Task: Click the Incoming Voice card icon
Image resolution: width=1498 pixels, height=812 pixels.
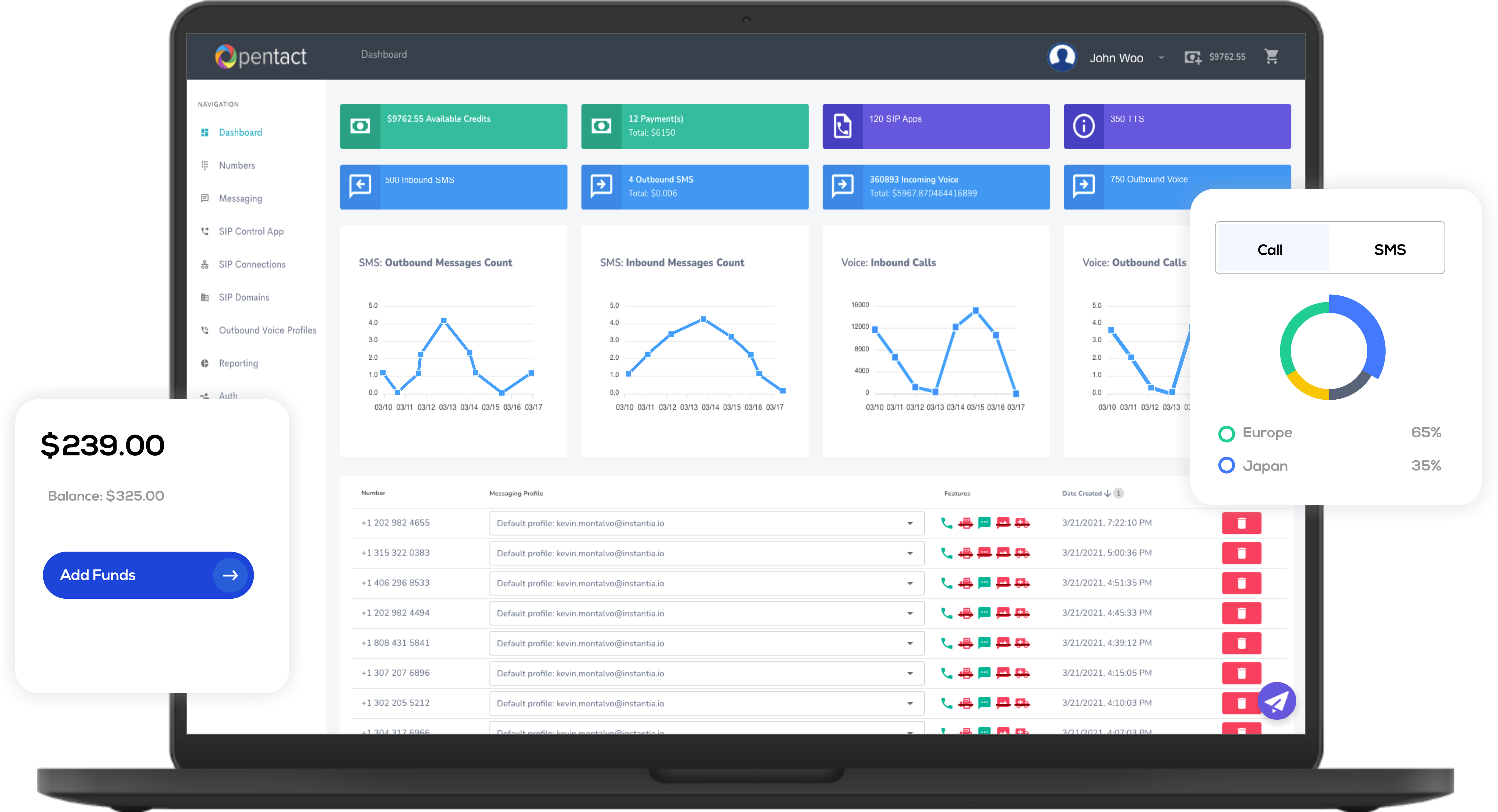Action: point(843,187)
